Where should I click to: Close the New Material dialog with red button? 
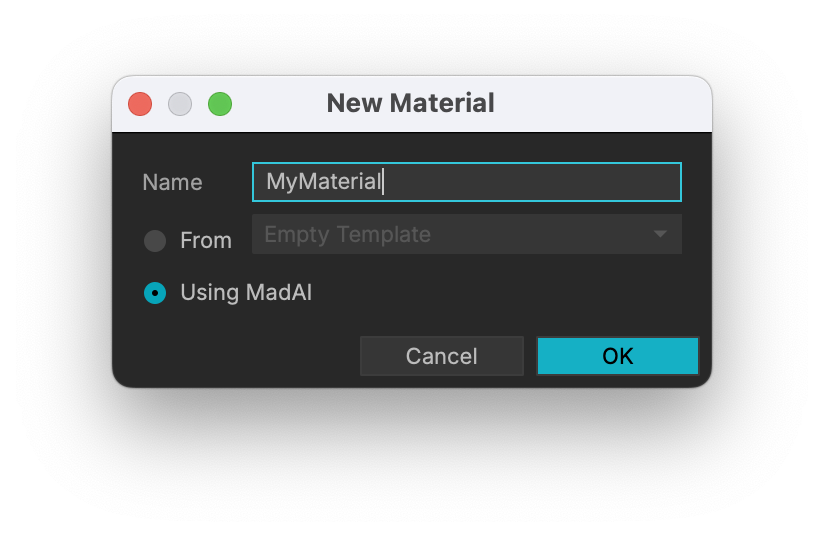coord(140,104)
